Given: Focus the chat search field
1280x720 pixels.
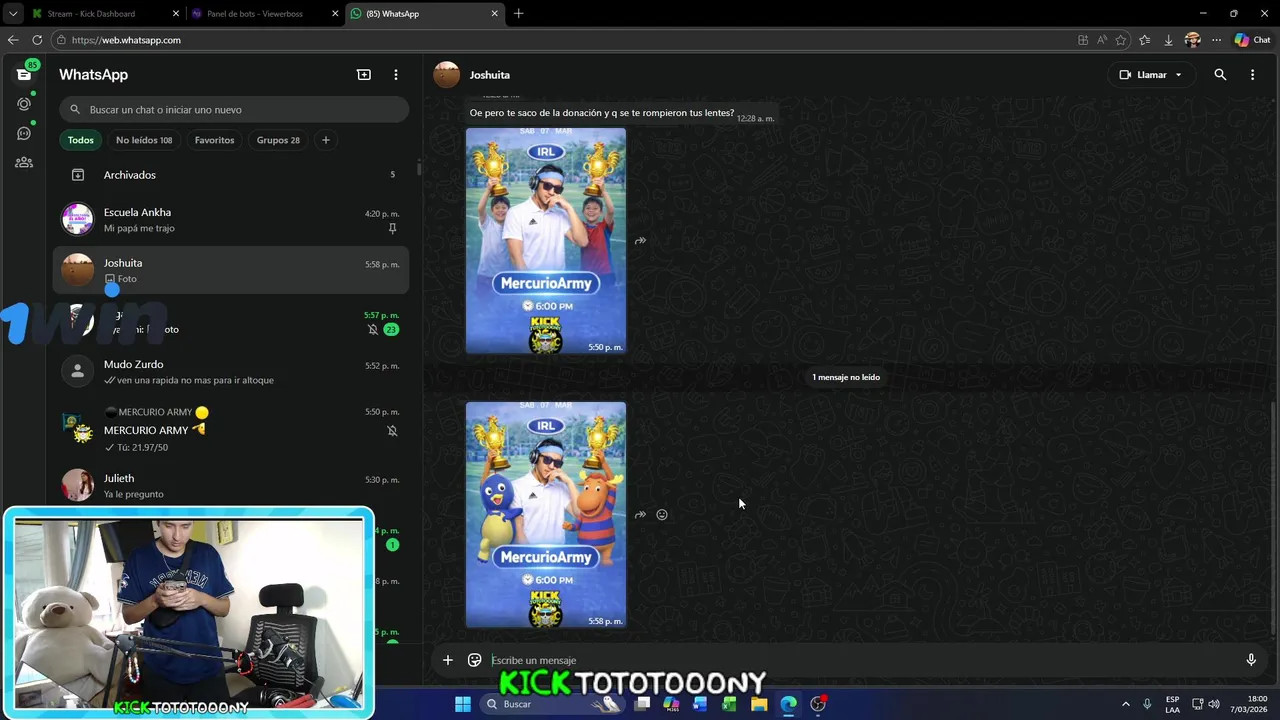Looking at the screenshot, I should (x=234, y=110).
